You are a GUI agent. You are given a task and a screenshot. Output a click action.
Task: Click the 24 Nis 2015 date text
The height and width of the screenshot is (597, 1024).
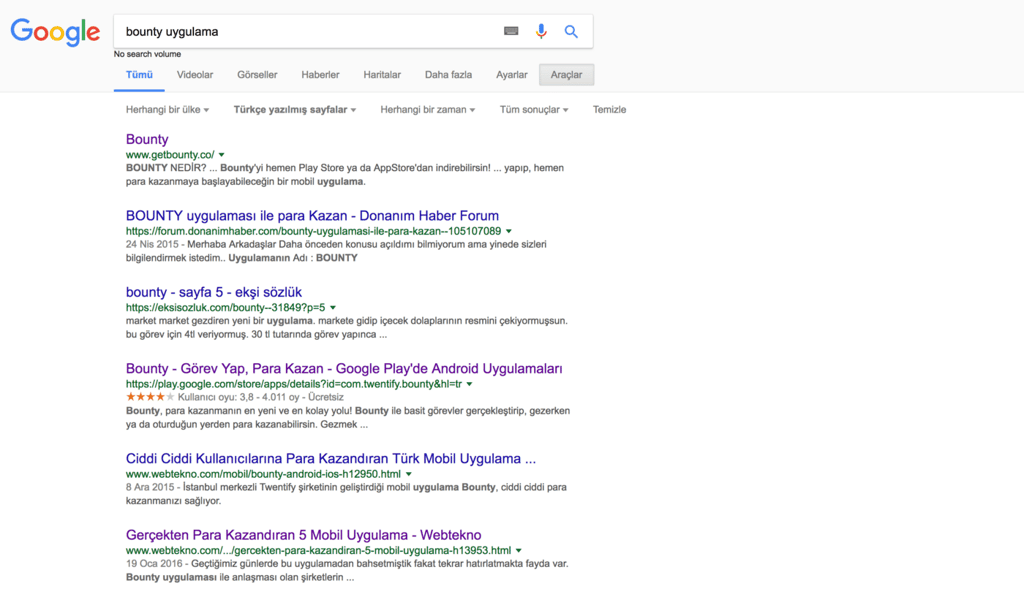click(x=152, y=244)
